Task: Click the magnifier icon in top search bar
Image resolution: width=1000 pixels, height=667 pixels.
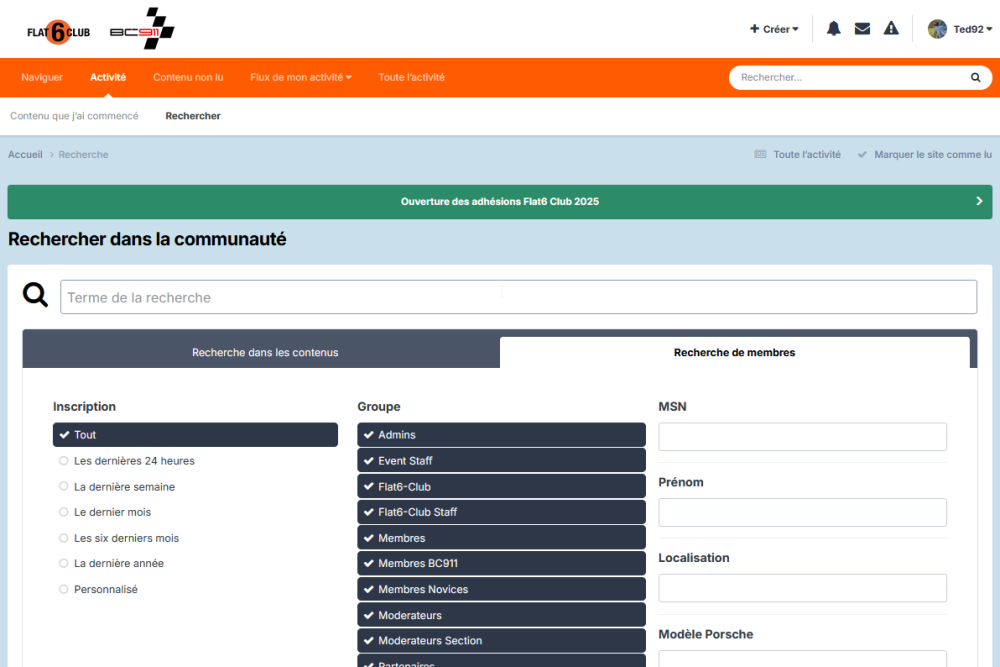Action: tap(975, 77)
